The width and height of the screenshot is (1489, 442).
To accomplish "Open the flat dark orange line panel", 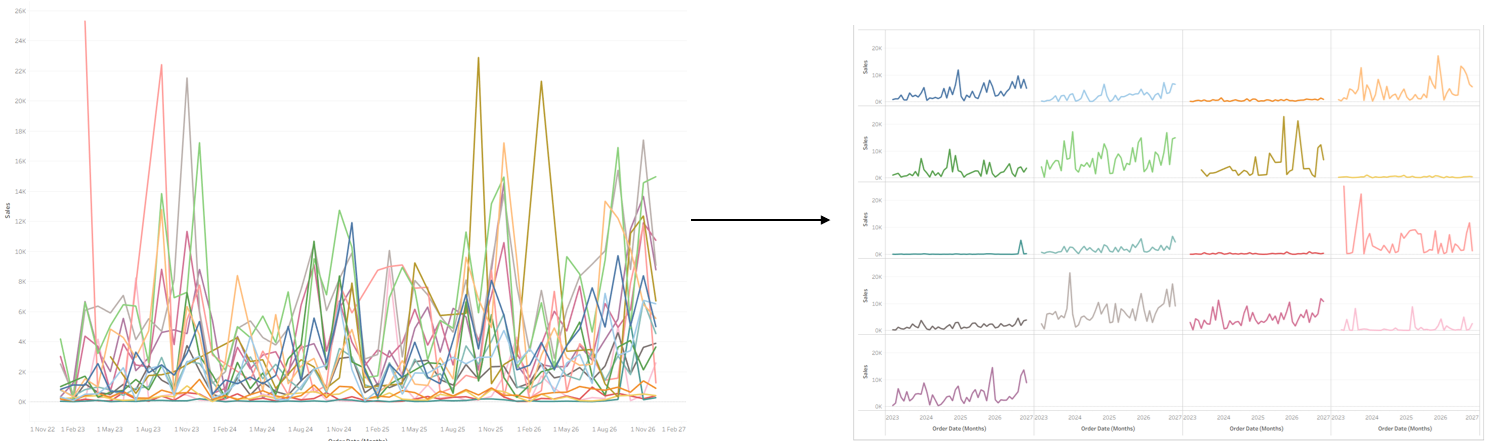I will (x=1256, y=68).
